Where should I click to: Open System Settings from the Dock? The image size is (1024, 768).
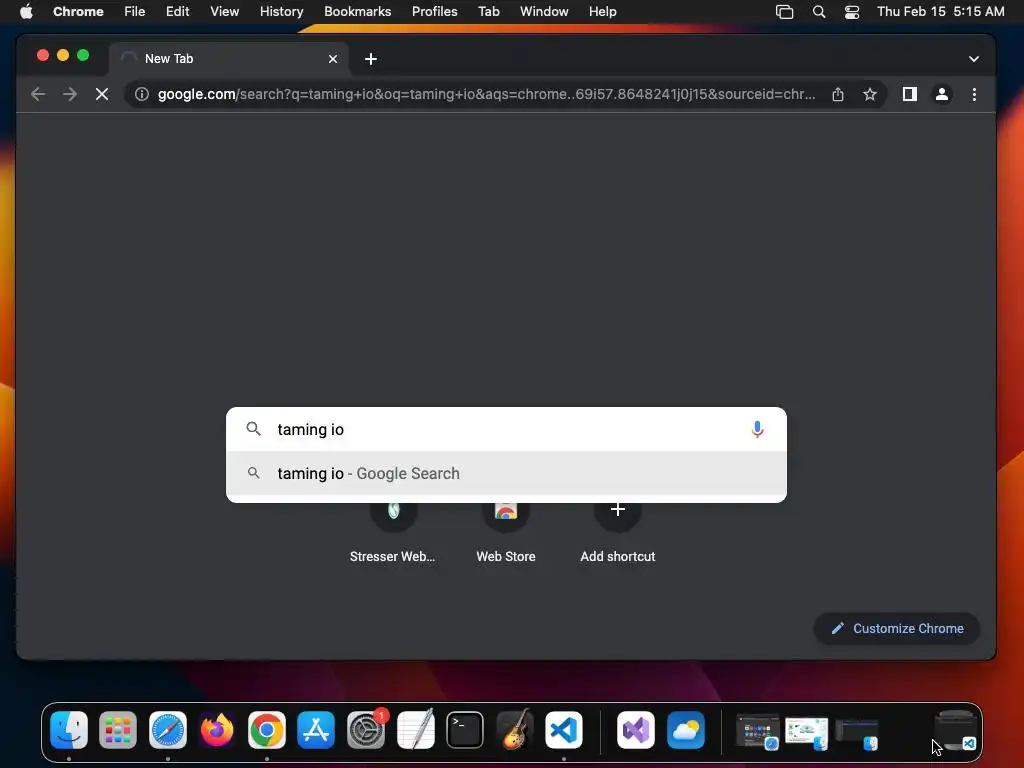point(366,729)
